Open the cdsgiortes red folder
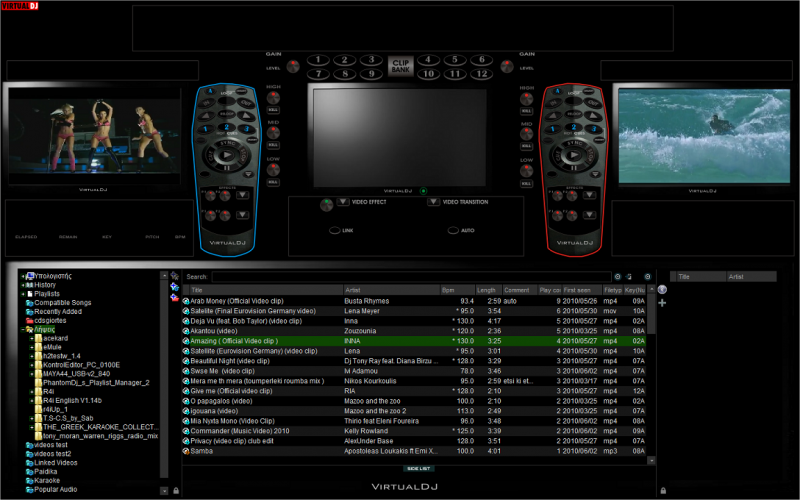800x500 pixels. pyautogui.click(x=46, y=320)
